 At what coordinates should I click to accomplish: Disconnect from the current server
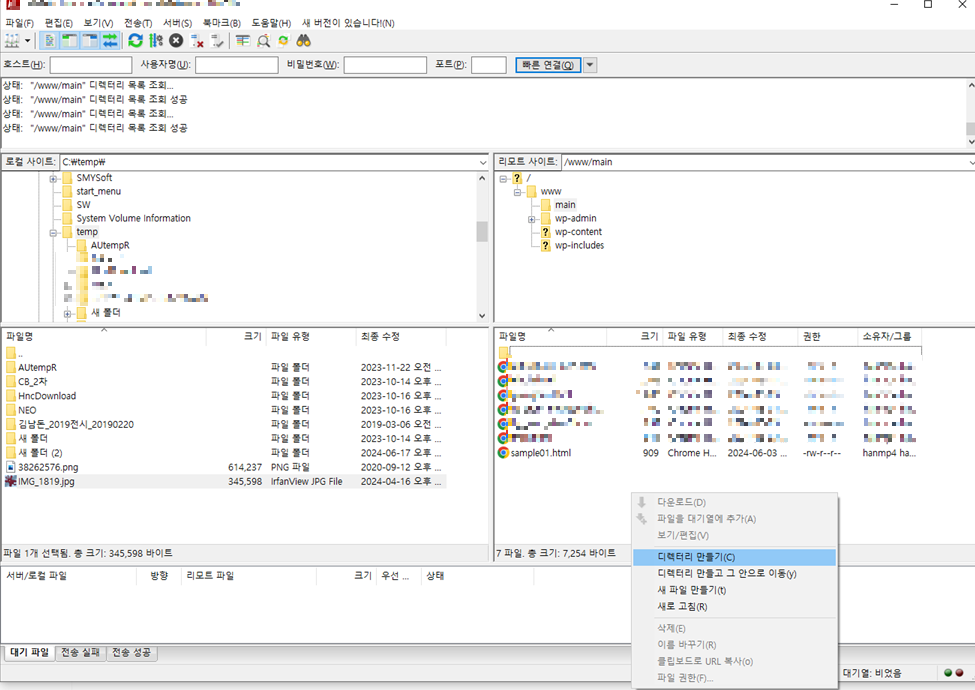click(x=198, y=40)
